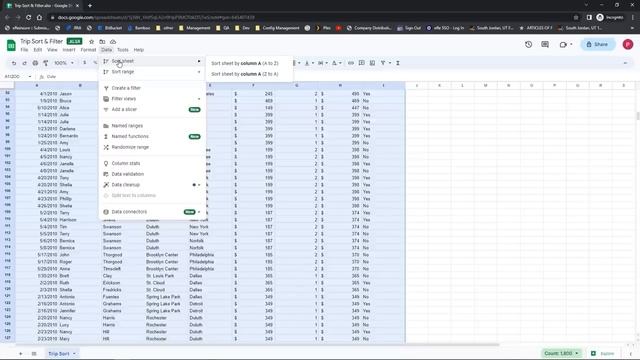
Task: Open the user account avatar
Action: click(x=628, y=44)
